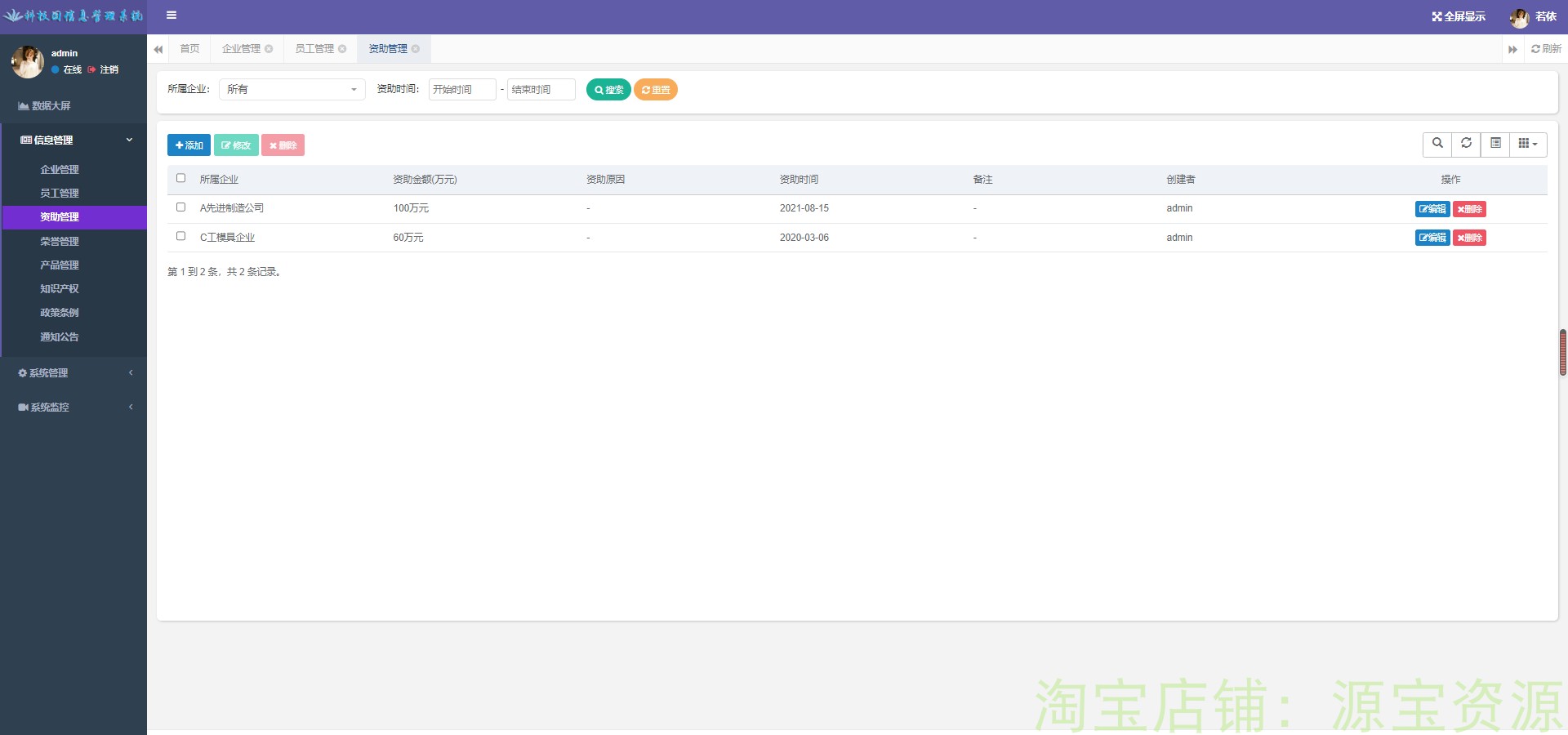Edit the C工模具企业 row
Viewport: 1568px width, 735px height.
pyautogui.click(x=1432, y=238)
